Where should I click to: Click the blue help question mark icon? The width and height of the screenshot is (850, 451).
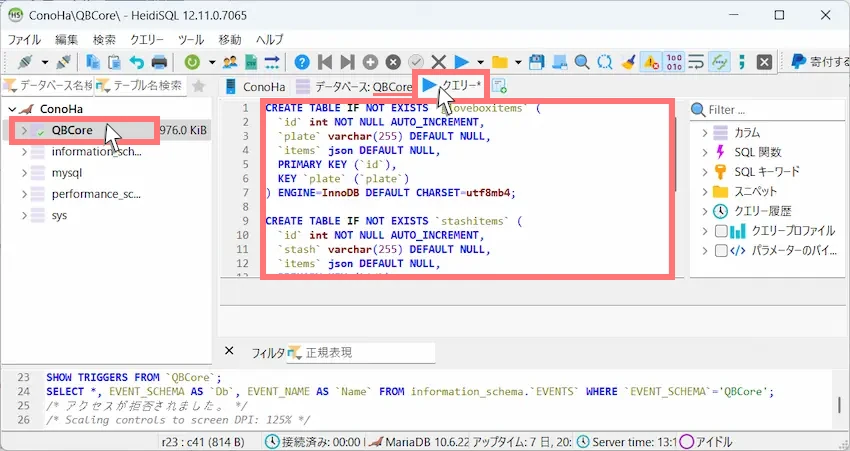[x=302, y=62]
